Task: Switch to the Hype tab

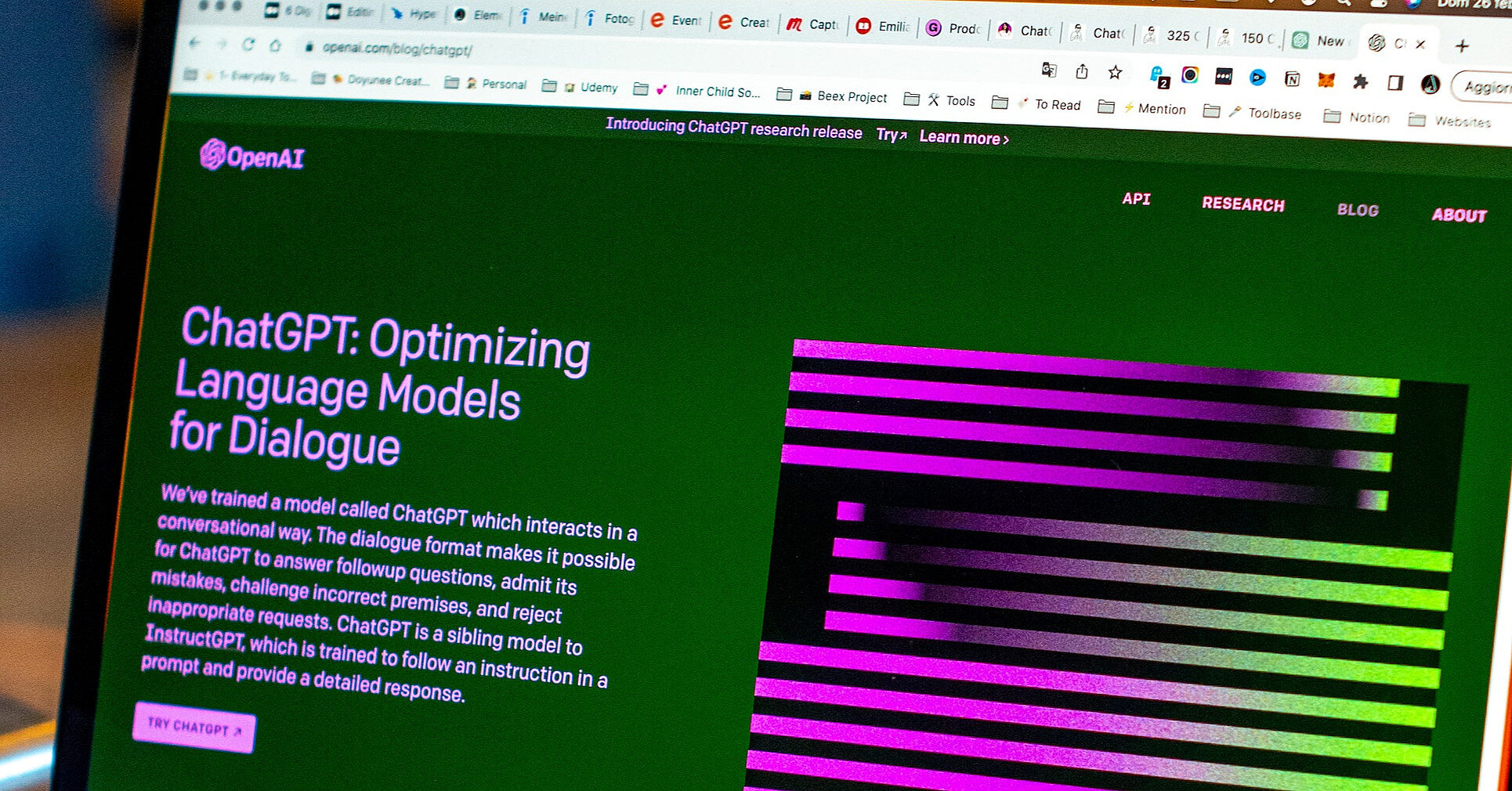Action: tap(414, 13)
